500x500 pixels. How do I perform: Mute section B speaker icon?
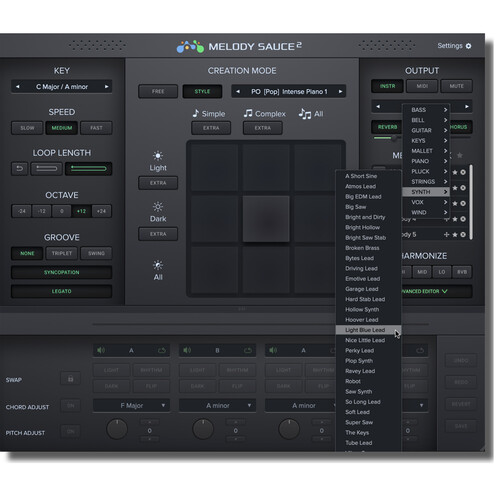[x=187, y=350]
